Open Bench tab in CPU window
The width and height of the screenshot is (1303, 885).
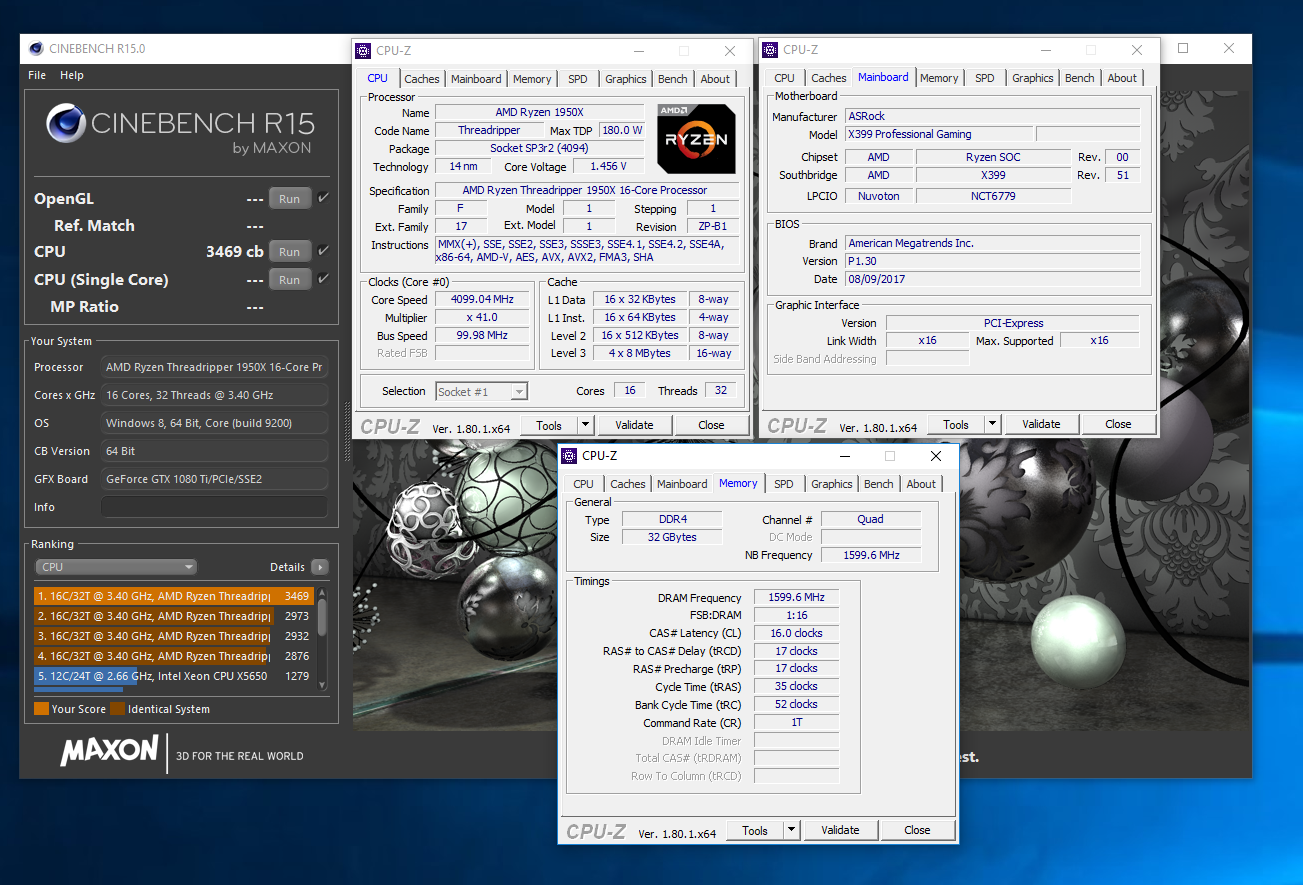[x=673, y=79]
